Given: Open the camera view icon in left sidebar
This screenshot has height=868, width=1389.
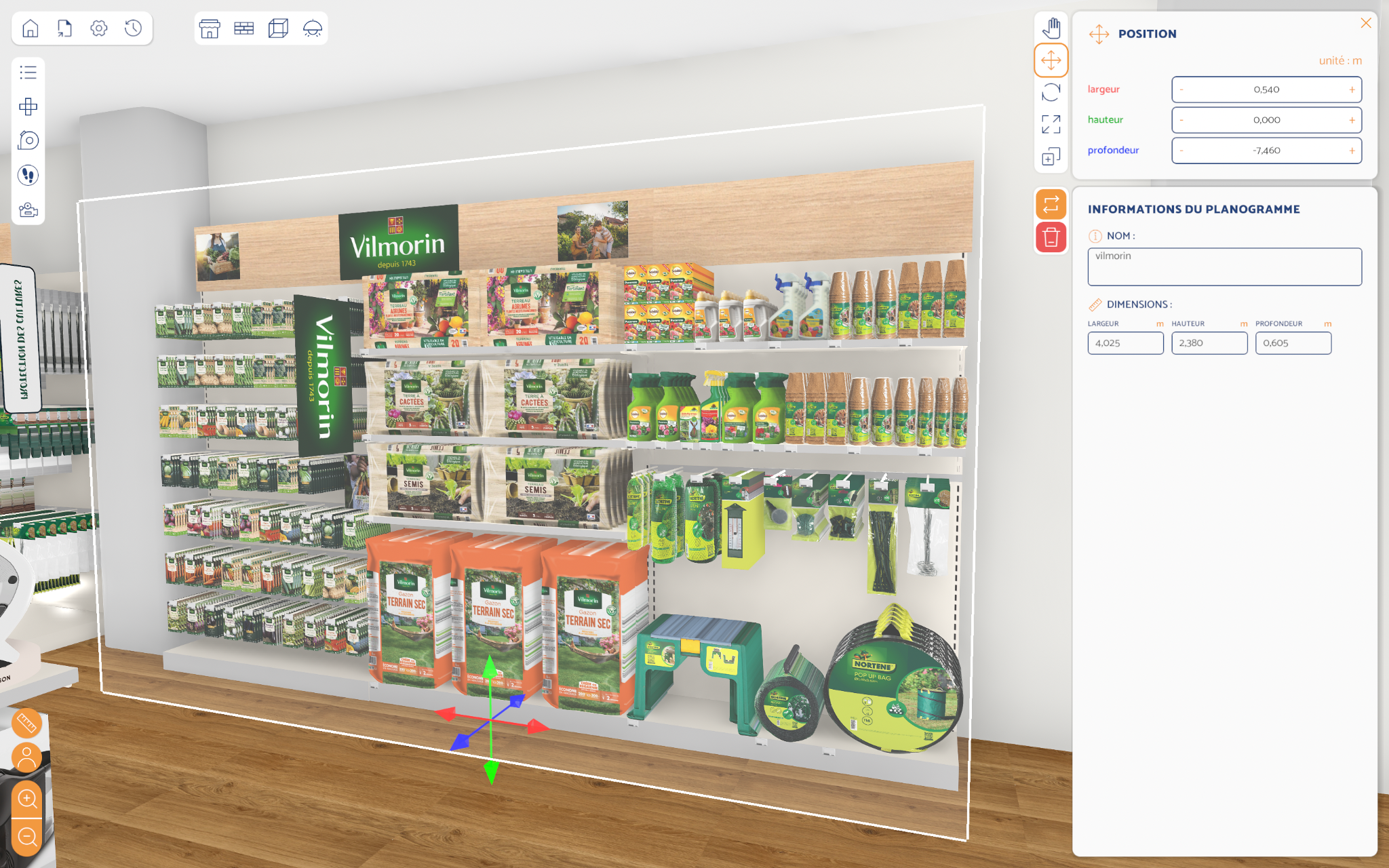Looking at the screenshot, I should tap(28, 210).
